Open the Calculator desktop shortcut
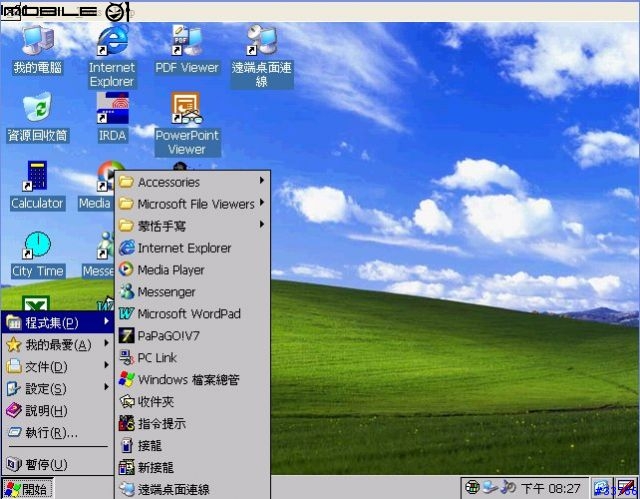Image resolution: width=640 pixels, height=499 pixels. 37,186
